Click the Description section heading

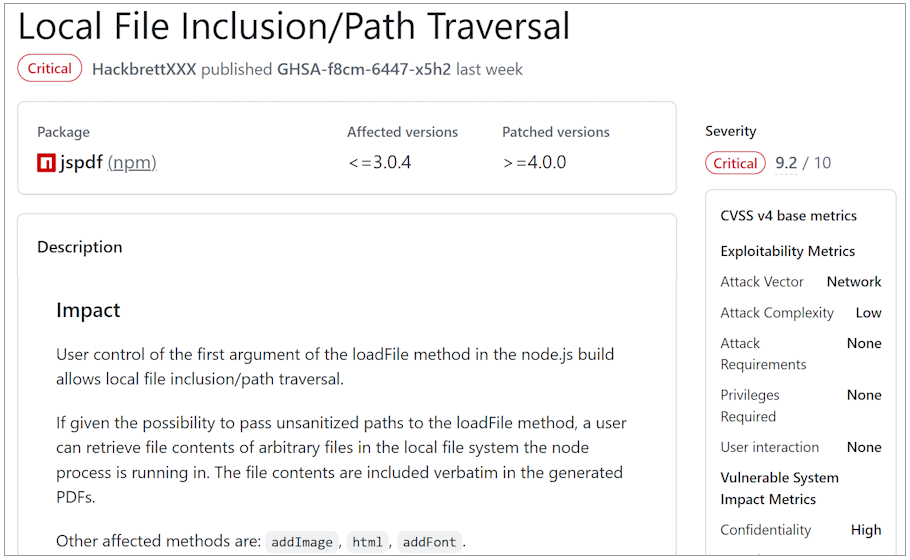pos(80,247)
